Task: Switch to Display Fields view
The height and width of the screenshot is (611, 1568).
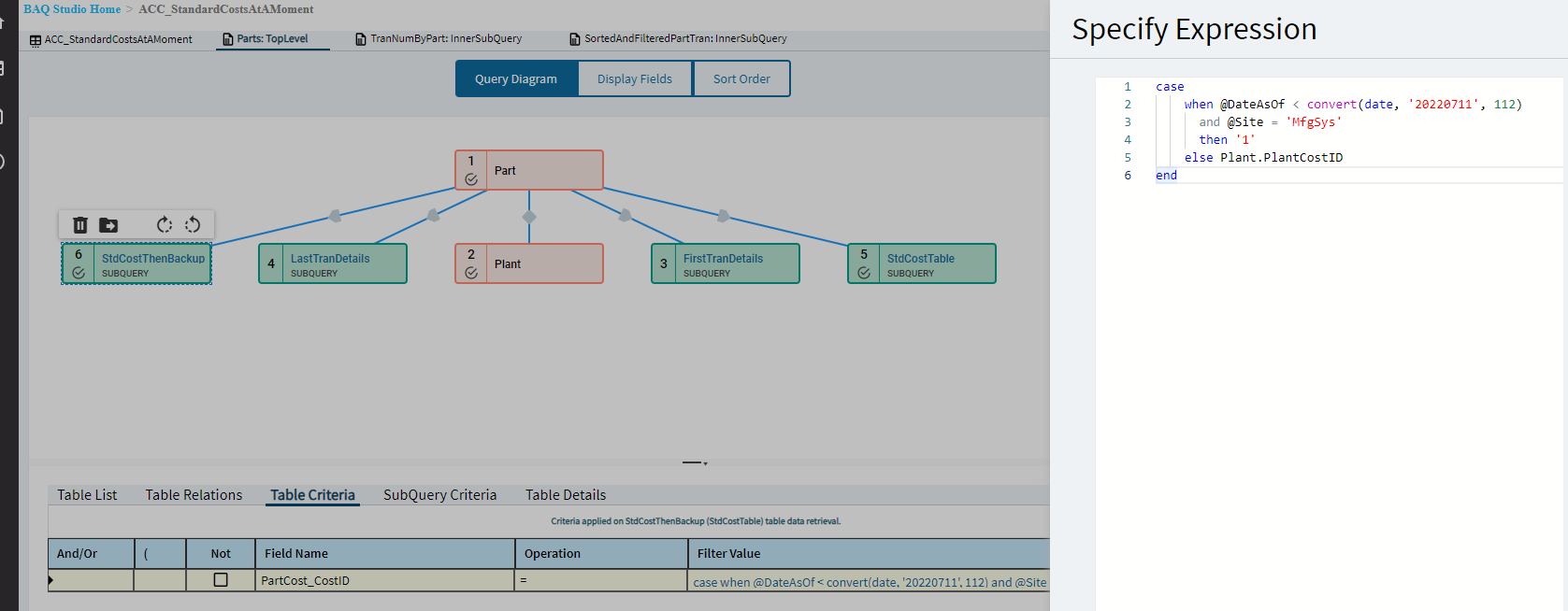Action: tap(635, 78)
